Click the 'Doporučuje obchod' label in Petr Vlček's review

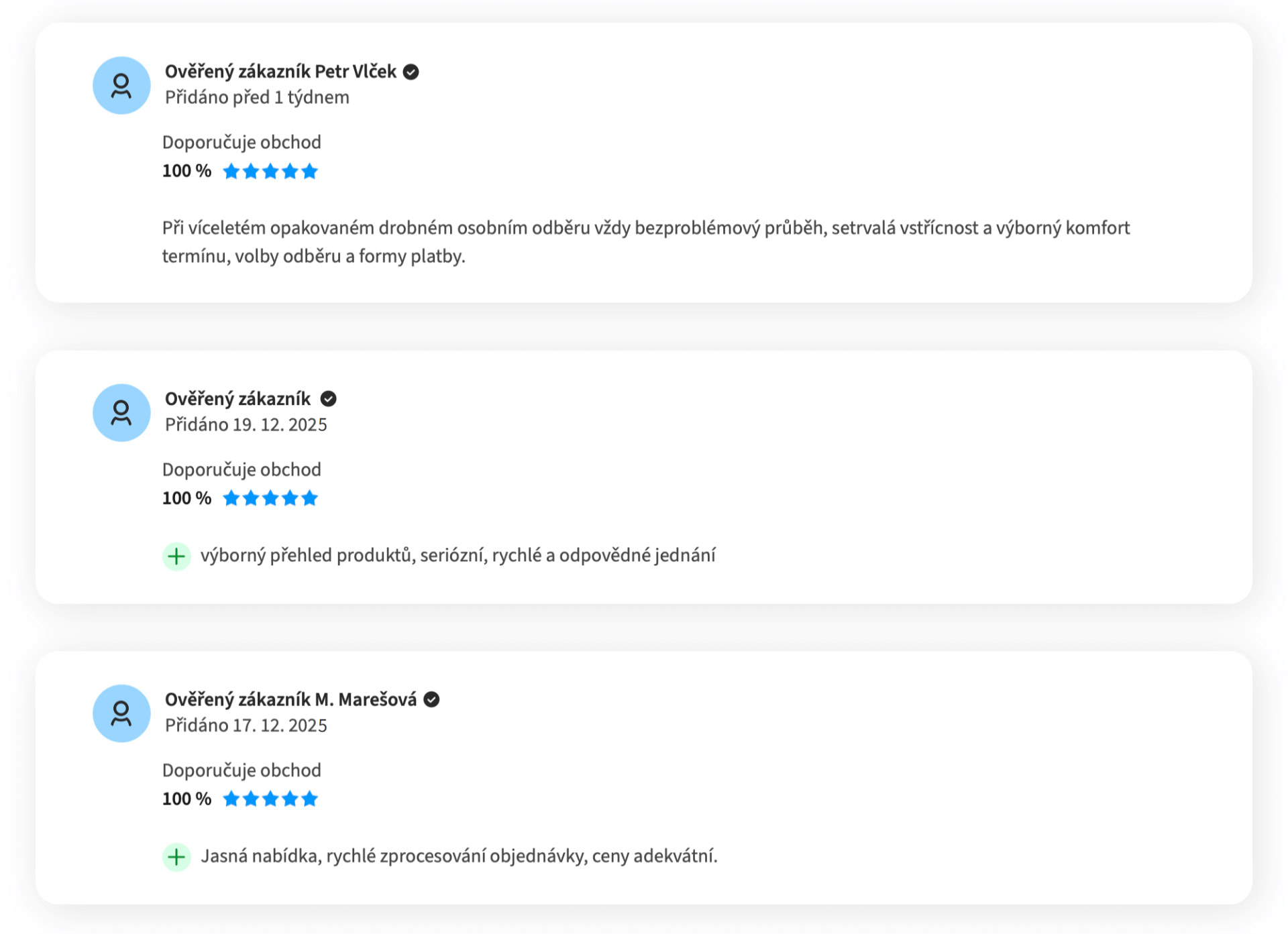[241, 142]
